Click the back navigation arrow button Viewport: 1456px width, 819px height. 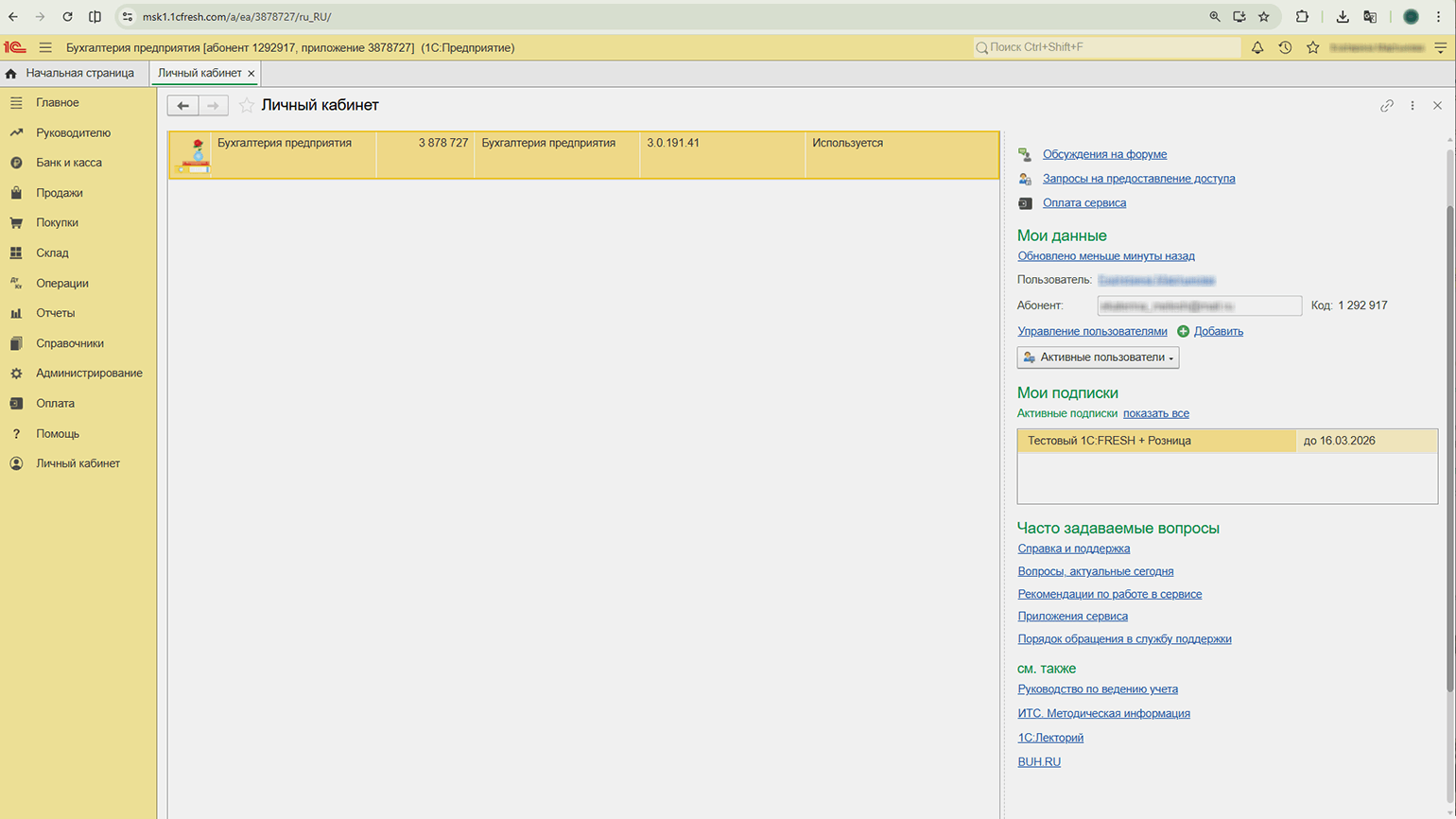[183, 106]
